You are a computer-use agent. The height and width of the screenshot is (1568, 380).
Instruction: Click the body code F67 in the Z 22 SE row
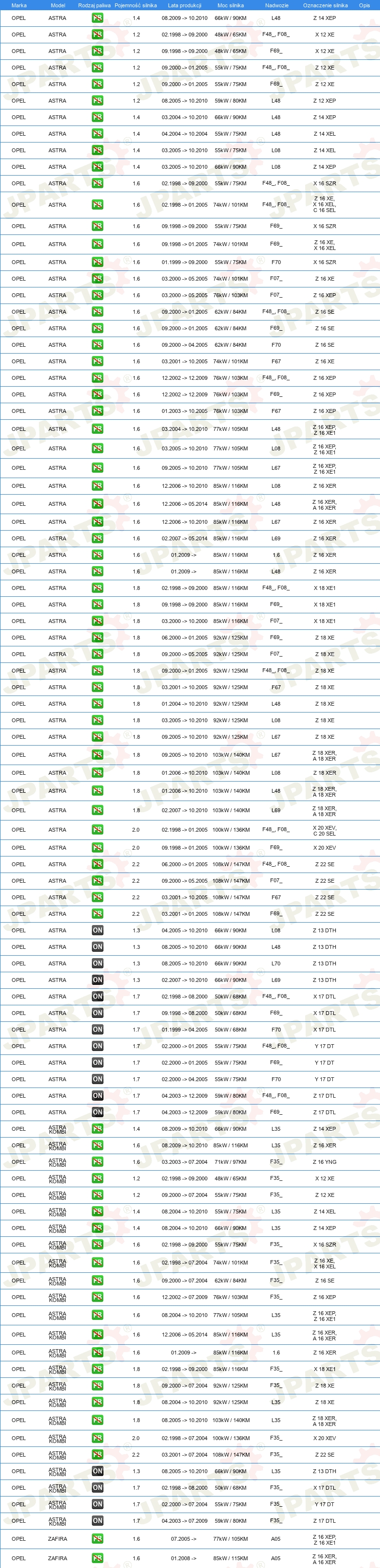coord(276,897)
